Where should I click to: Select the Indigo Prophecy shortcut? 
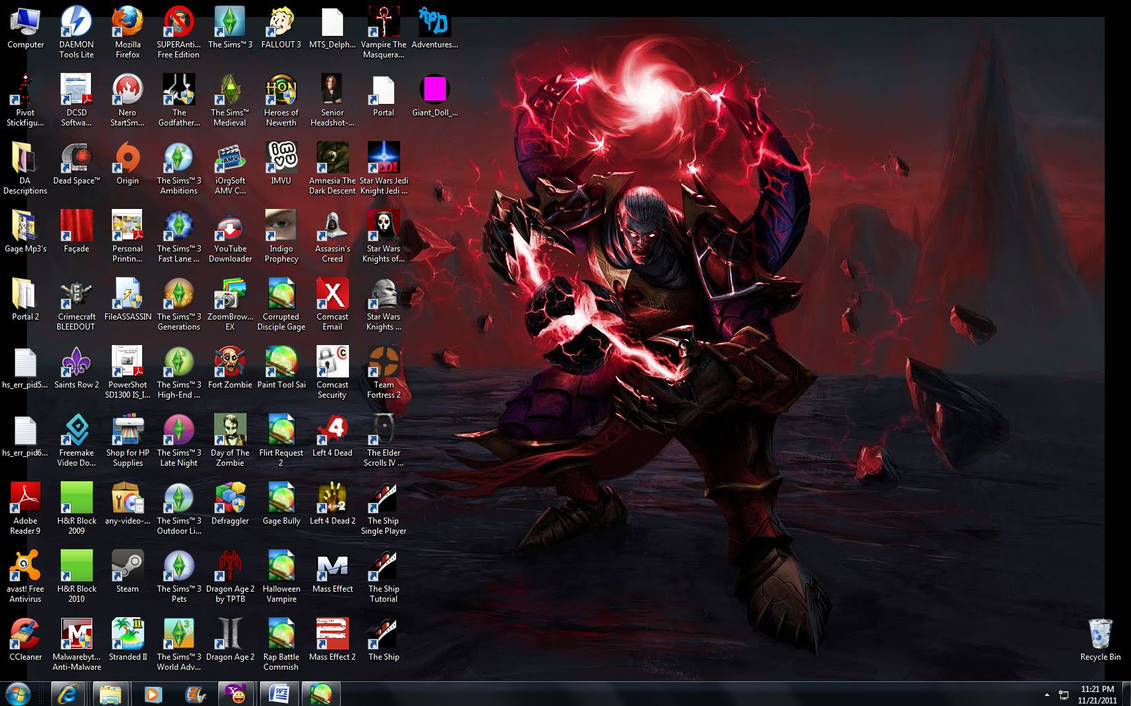[x=281, y=237]
